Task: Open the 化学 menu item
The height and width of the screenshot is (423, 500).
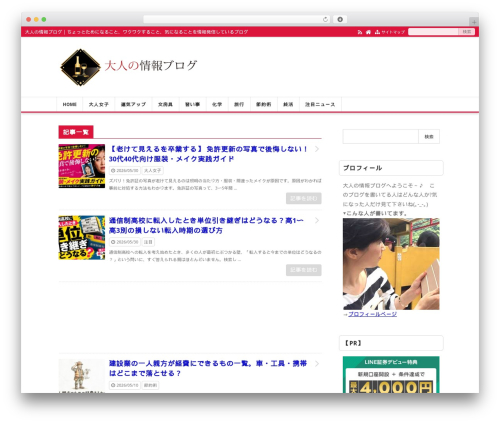Action: (217, 104)
